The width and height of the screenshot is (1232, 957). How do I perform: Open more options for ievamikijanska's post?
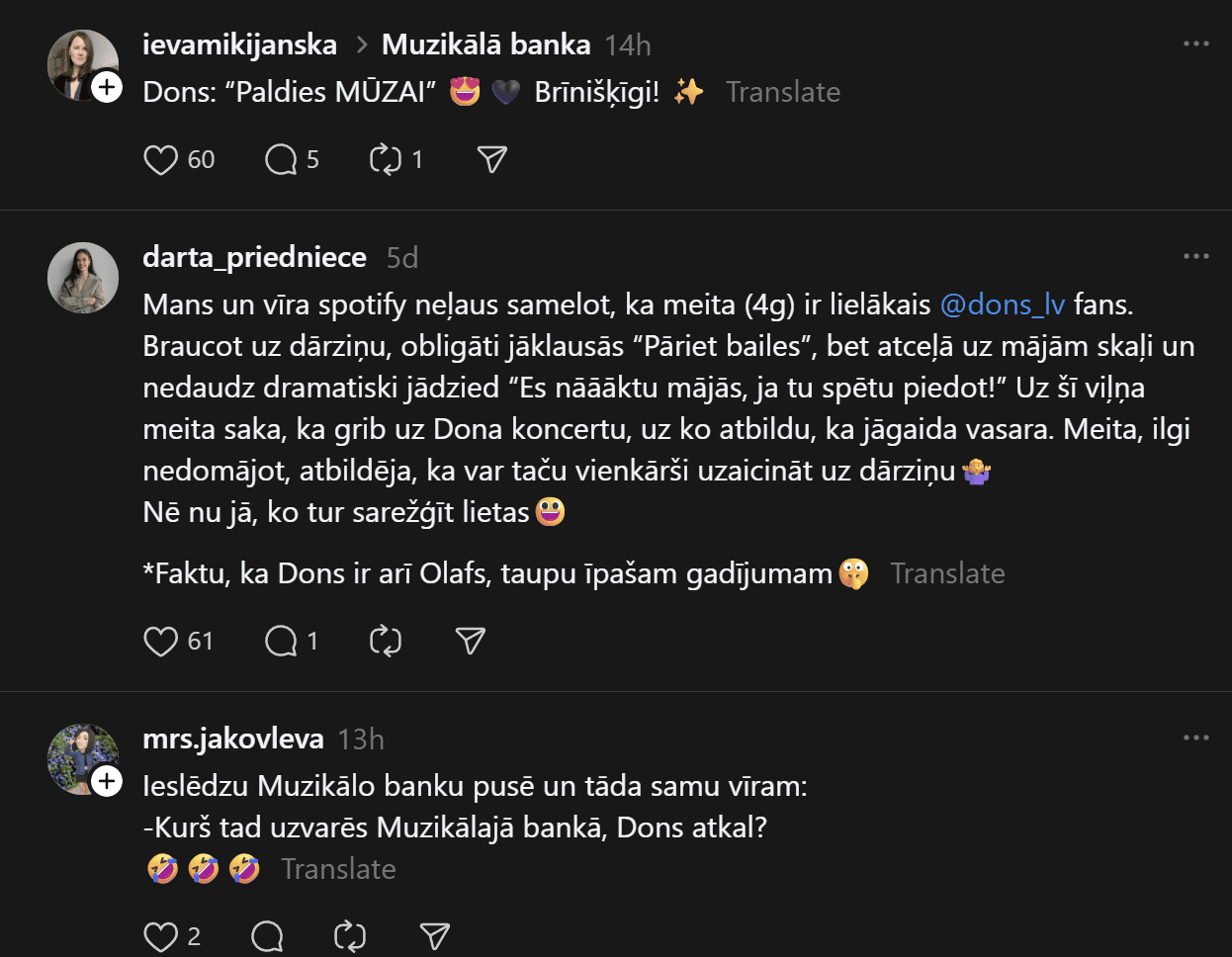pyautogui.click(x=1195, y=44)
